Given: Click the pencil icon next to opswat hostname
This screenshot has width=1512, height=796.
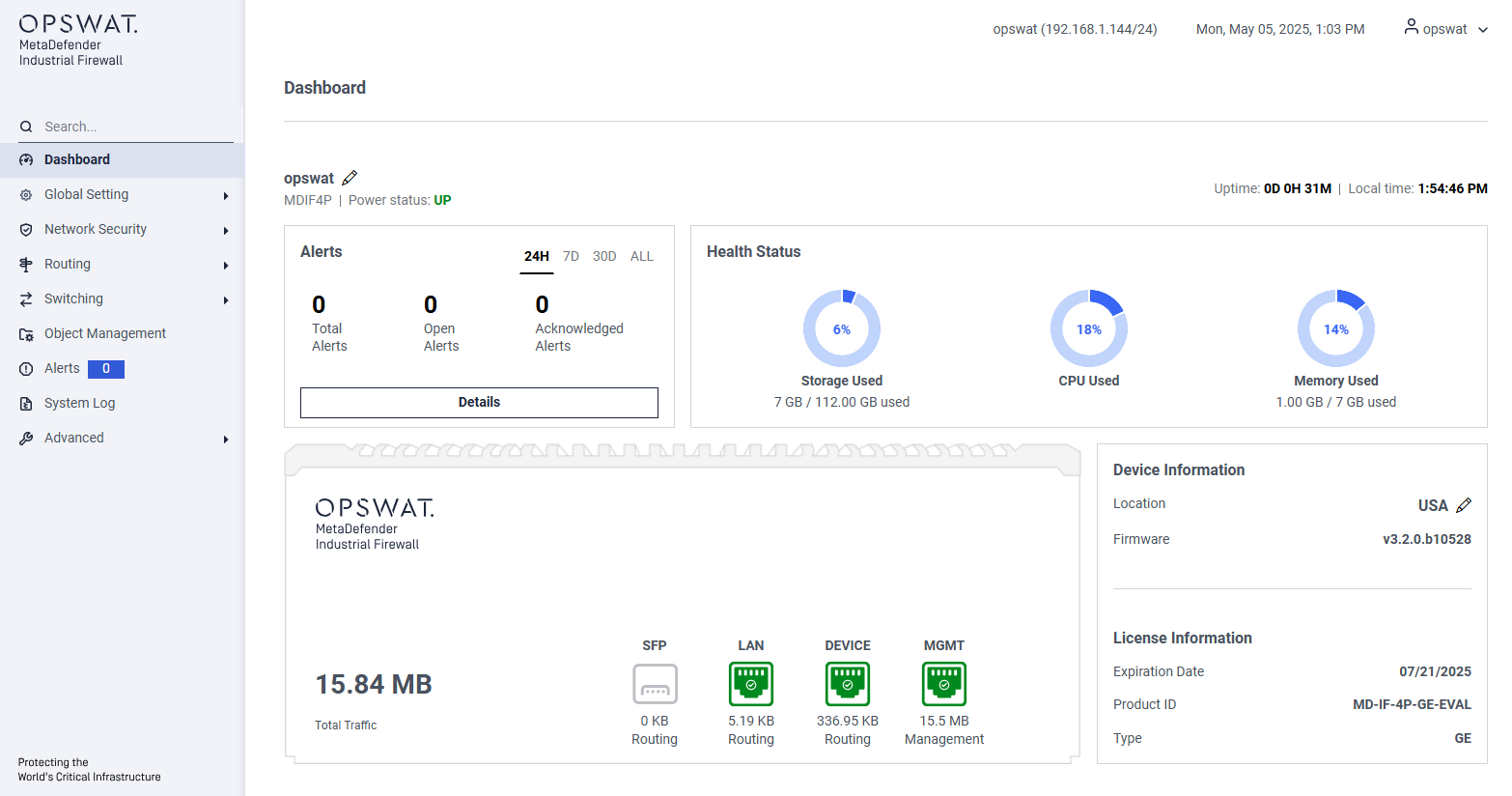Looking at the screenshot, I should point(350,178).
